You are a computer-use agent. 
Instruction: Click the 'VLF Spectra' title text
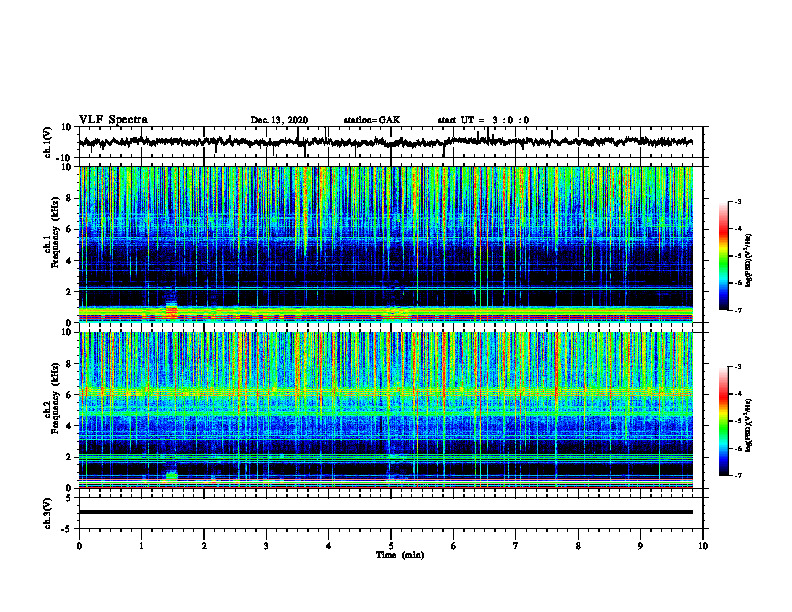(x=113, y=120)
